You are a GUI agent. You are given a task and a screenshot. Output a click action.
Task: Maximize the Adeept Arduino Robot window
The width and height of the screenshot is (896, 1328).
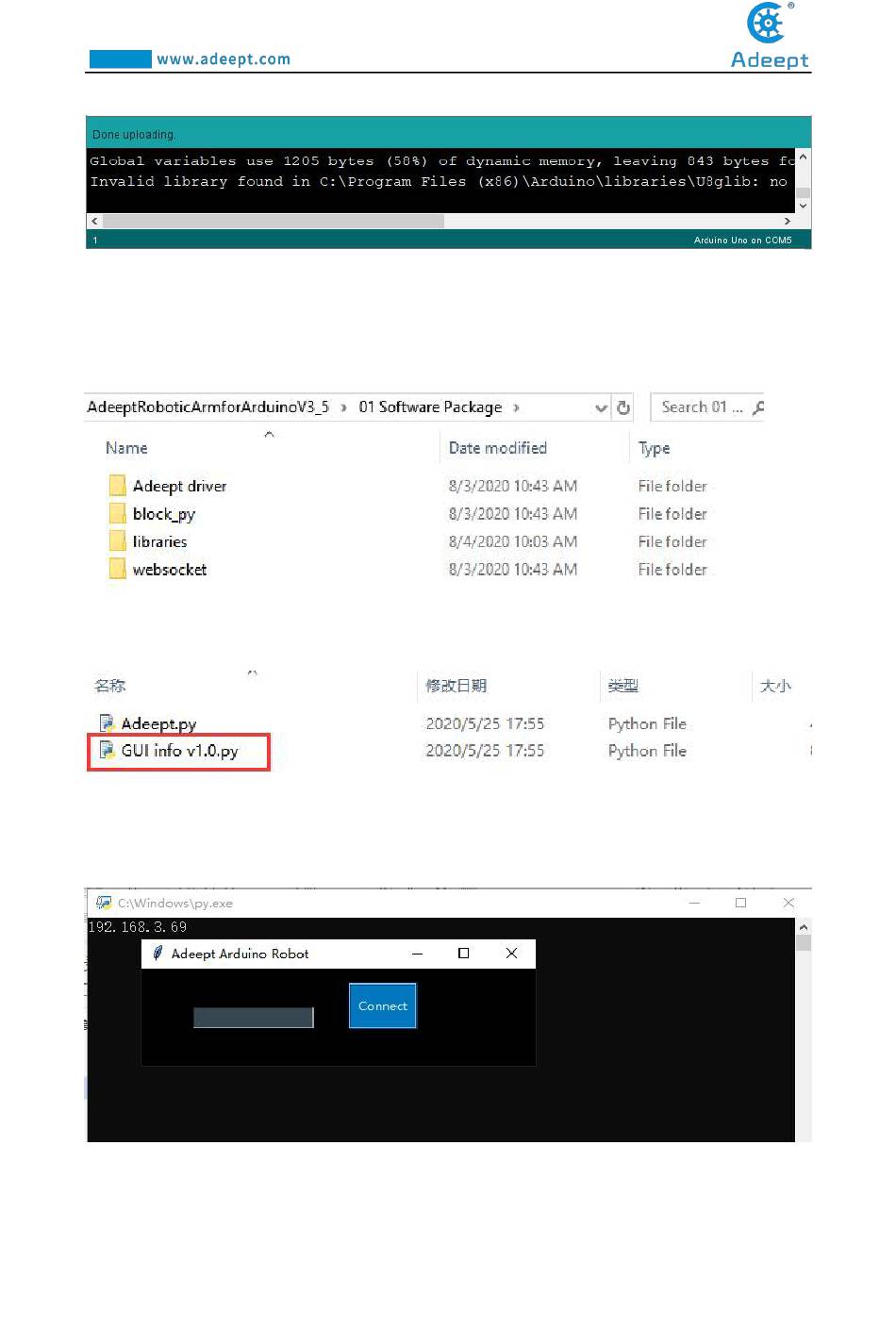click(463, 954)
